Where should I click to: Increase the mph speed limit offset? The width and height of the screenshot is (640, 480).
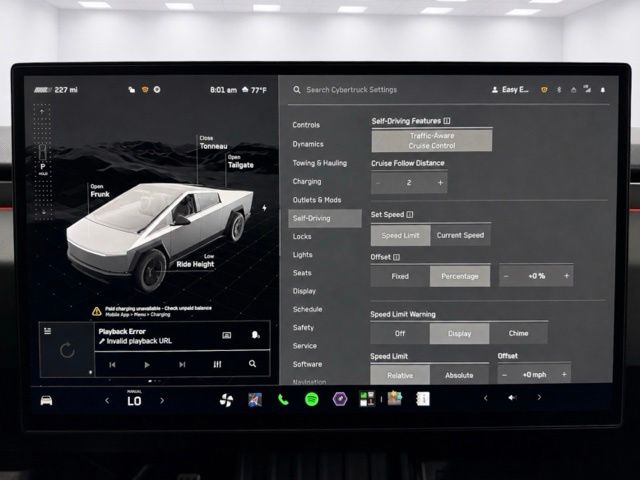(x=564, y=374)
